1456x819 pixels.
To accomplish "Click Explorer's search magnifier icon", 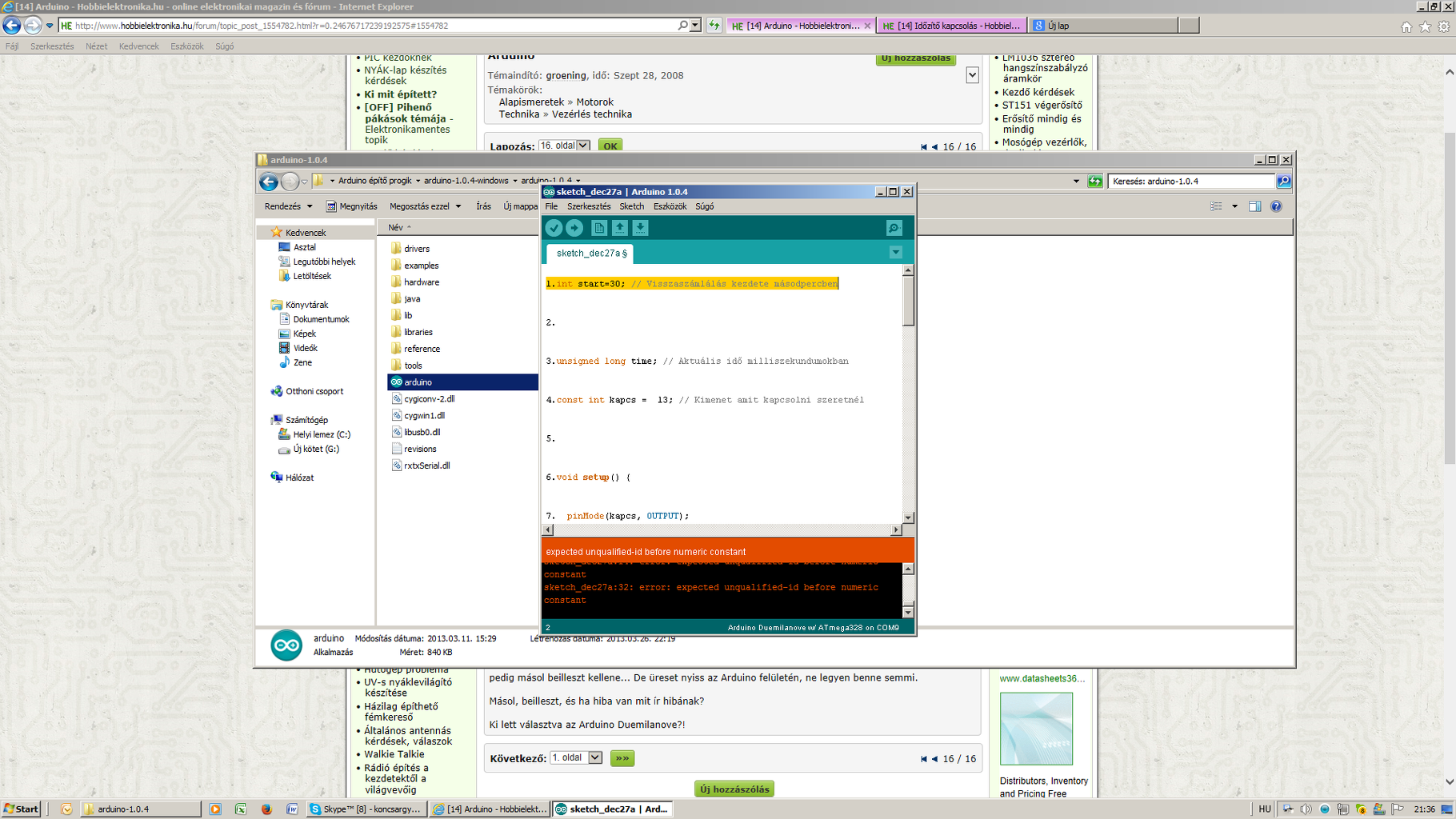I will pos(1284,182).
